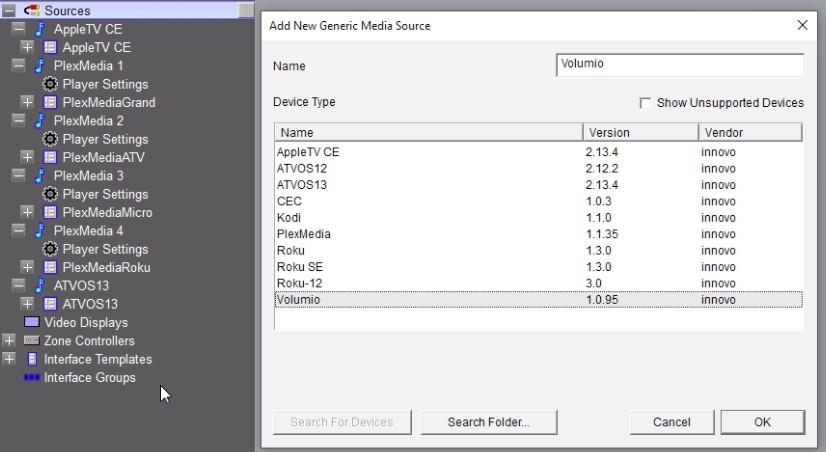
Task: Sort device list by Vendor column
Action: [x=750, y=132]
